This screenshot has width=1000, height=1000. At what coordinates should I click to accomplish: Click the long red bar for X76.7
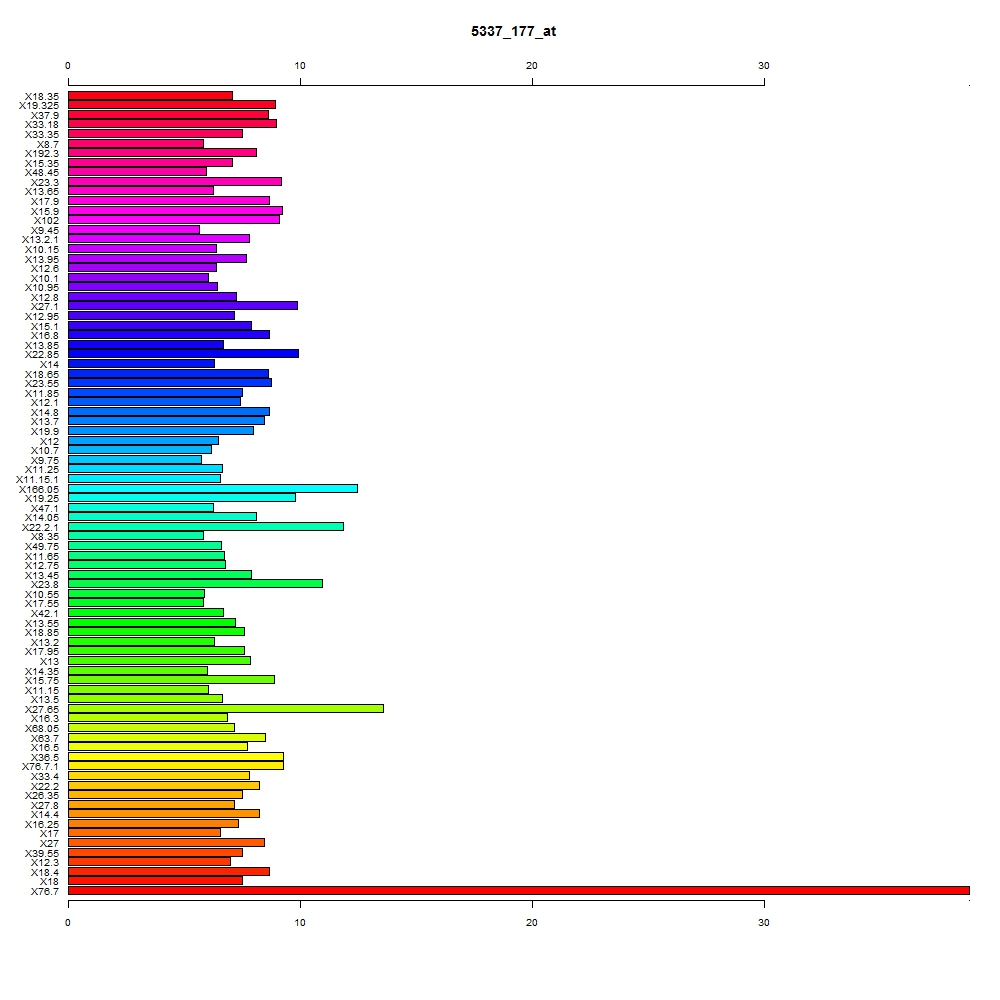click(518, 890)
